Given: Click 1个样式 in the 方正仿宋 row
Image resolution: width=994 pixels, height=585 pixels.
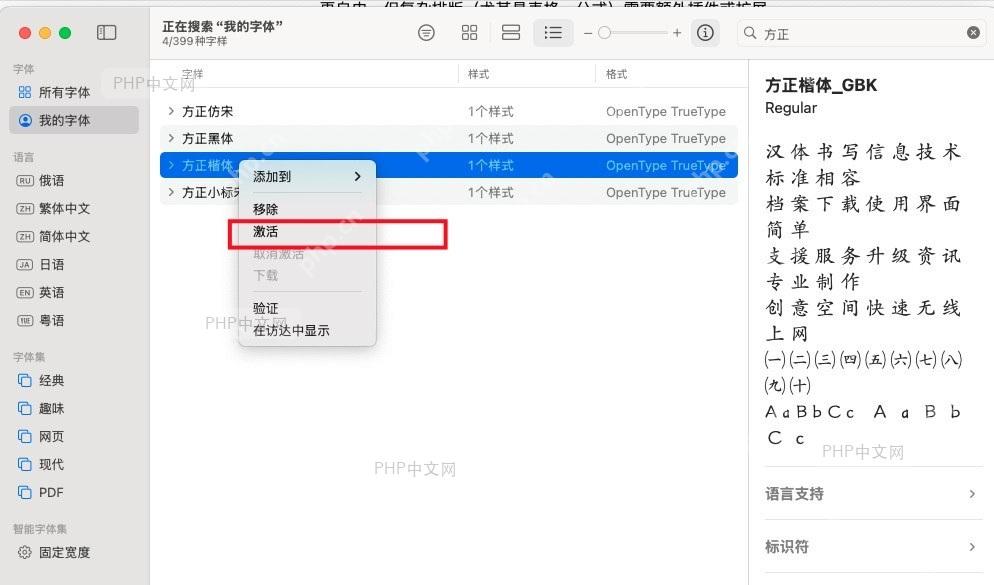Looking at the screenshot, I should point(491,112).
